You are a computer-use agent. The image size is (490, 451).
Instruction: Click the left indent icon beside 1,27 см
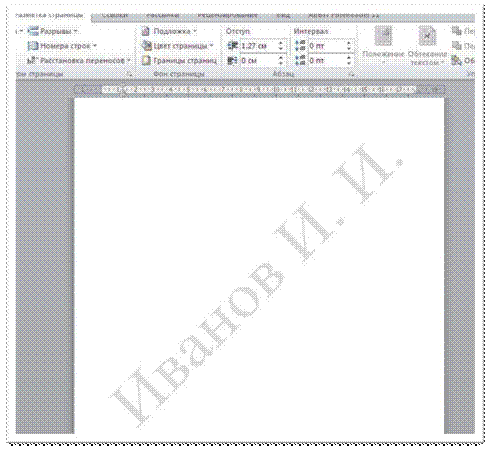[x=232, y=46]
